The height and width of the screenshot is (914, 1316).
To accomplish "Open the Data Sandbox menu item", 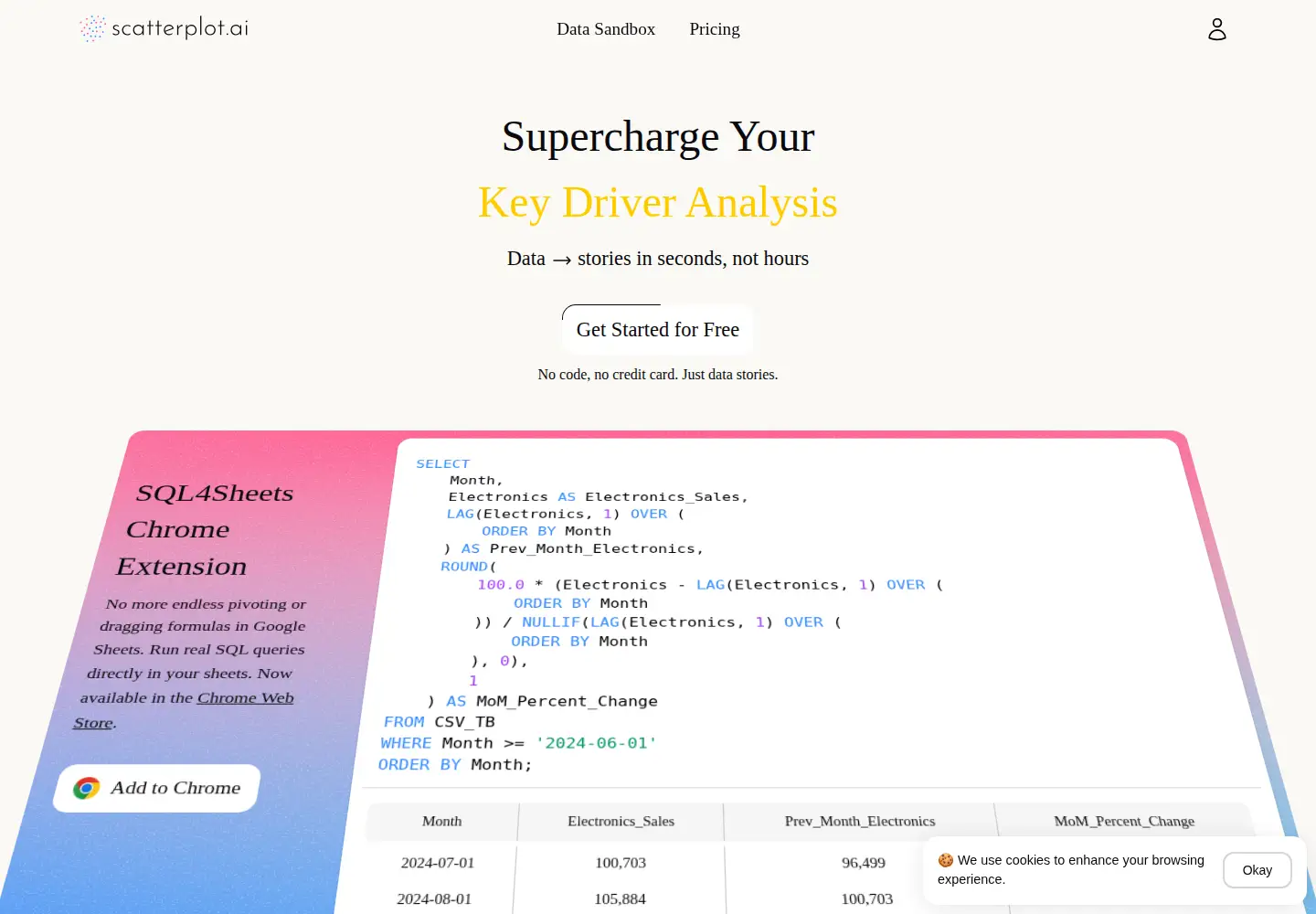I will tap(606, 29).
